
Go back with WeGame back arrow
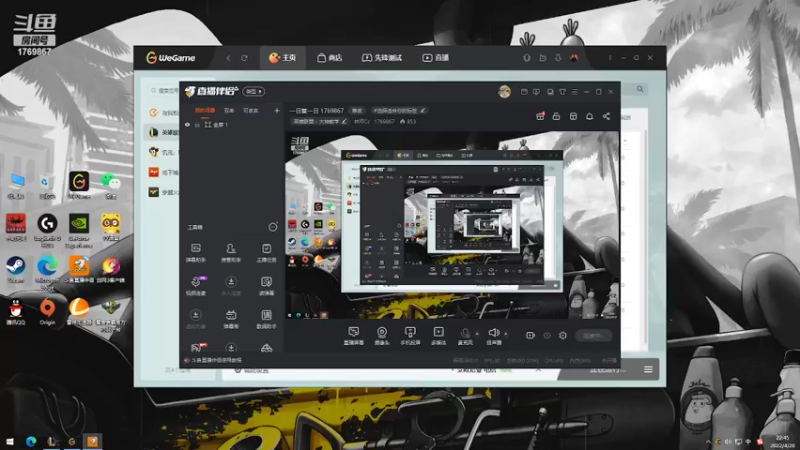[x=228, y=58]
